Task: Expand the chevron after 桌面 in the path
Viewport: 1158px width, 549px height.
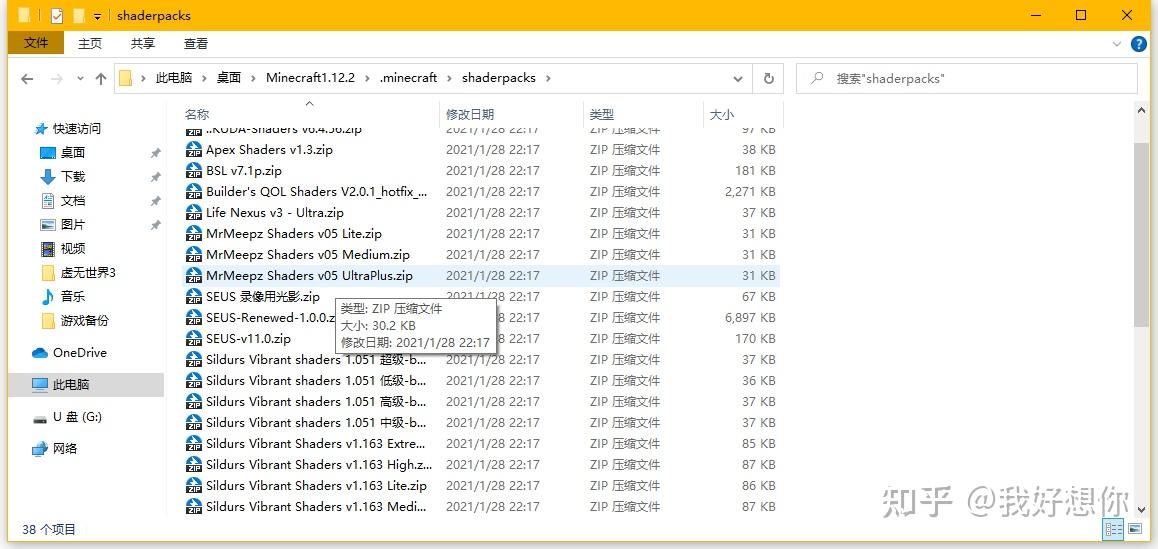Action: click(x=253, y=78)
